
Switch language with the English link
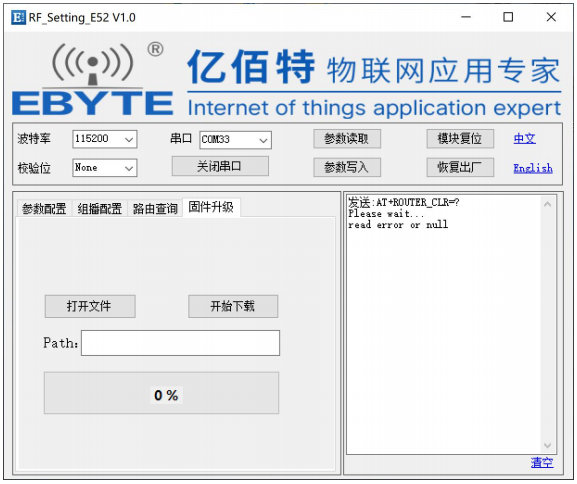click(x=533, y=168)
